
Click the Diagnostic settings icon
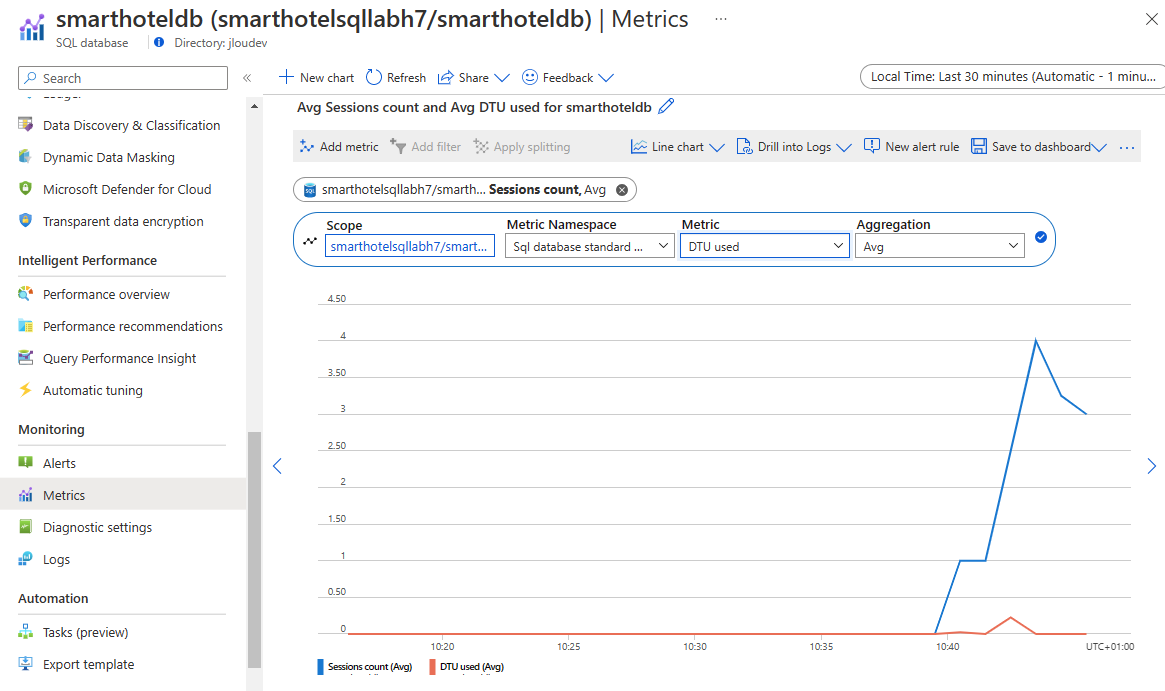(x=25, y=527)
